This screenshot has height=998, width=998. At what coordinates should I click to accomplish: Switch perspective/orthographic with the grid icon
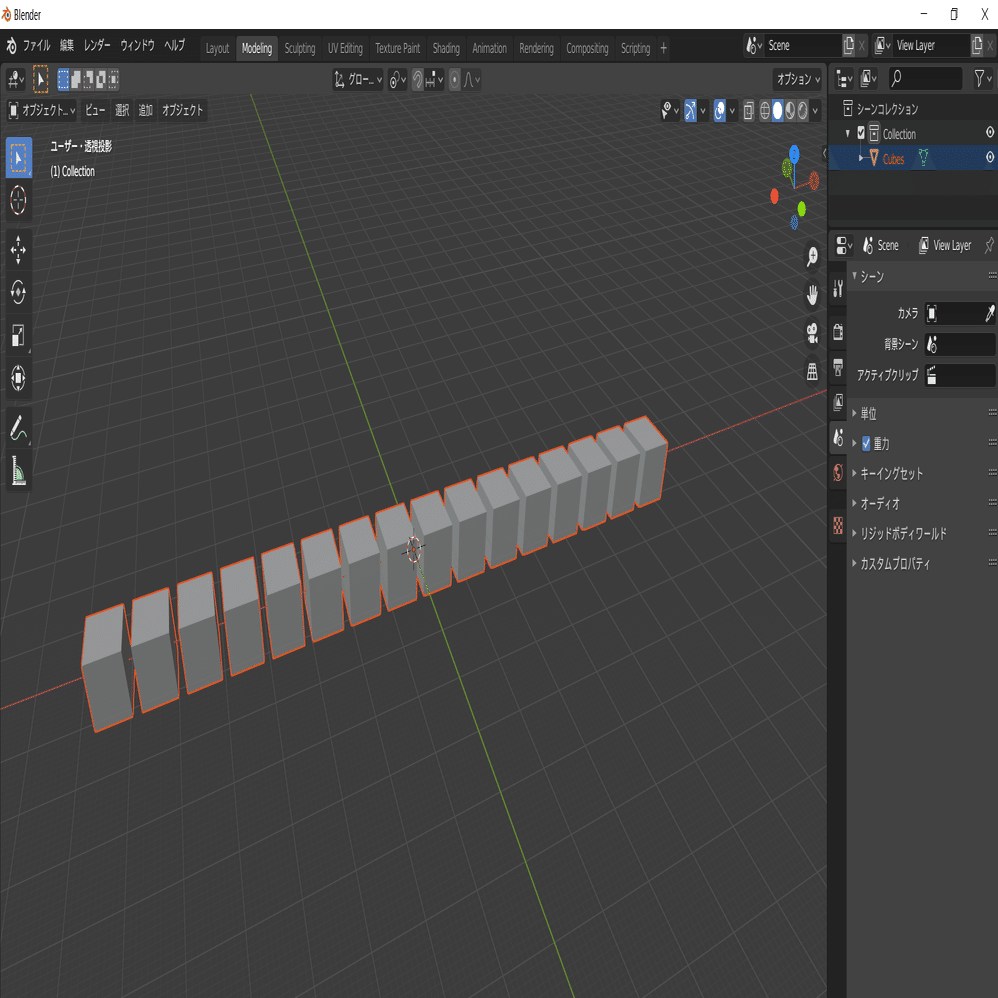tap(812, 372)
